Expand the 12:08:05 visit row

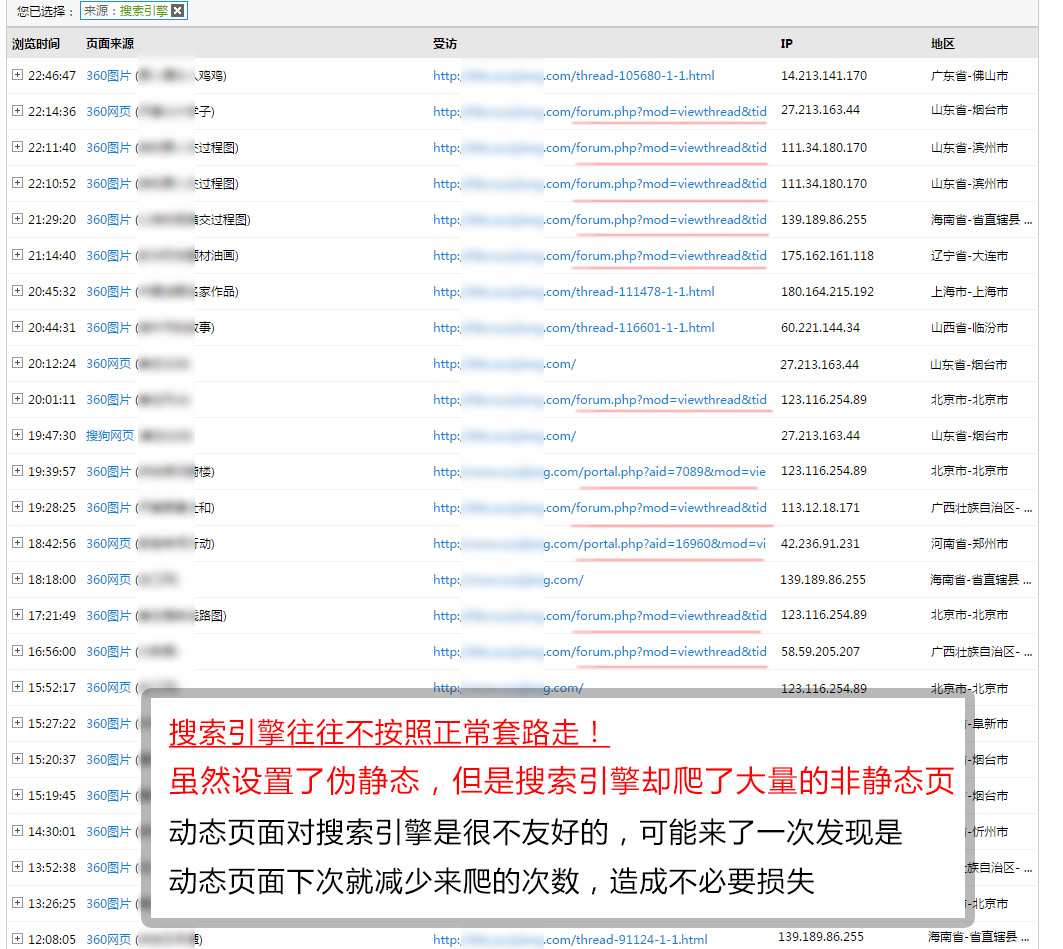click(x=18, y=938)
